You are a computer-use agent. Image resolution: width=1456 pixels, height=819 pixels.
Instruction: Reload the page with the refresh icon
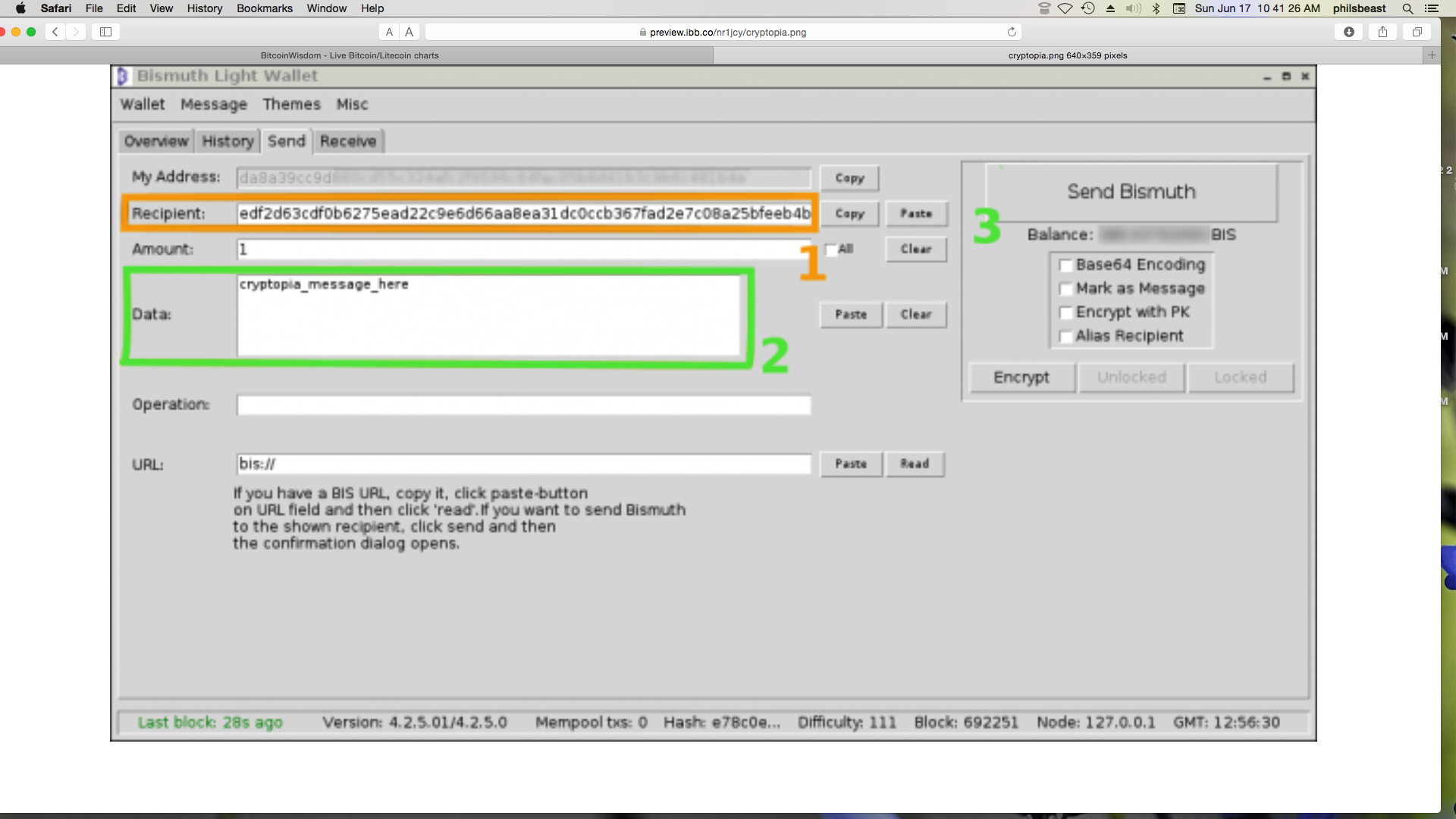tap(1012, 32)
